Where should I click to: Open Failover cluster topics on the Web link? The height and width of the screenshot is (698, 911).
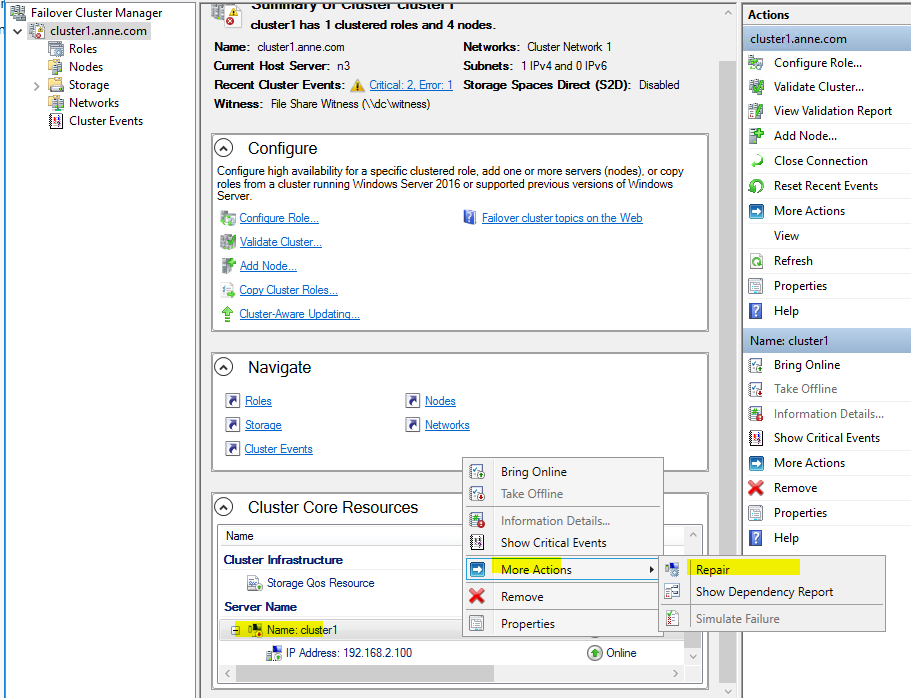coord(562,218)
